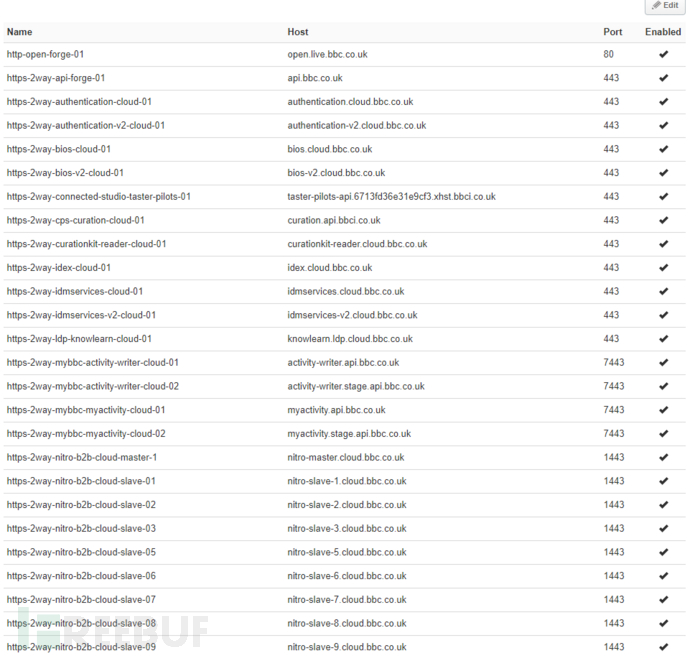
Task: Click the Host column header
Action: coord(298,32)
